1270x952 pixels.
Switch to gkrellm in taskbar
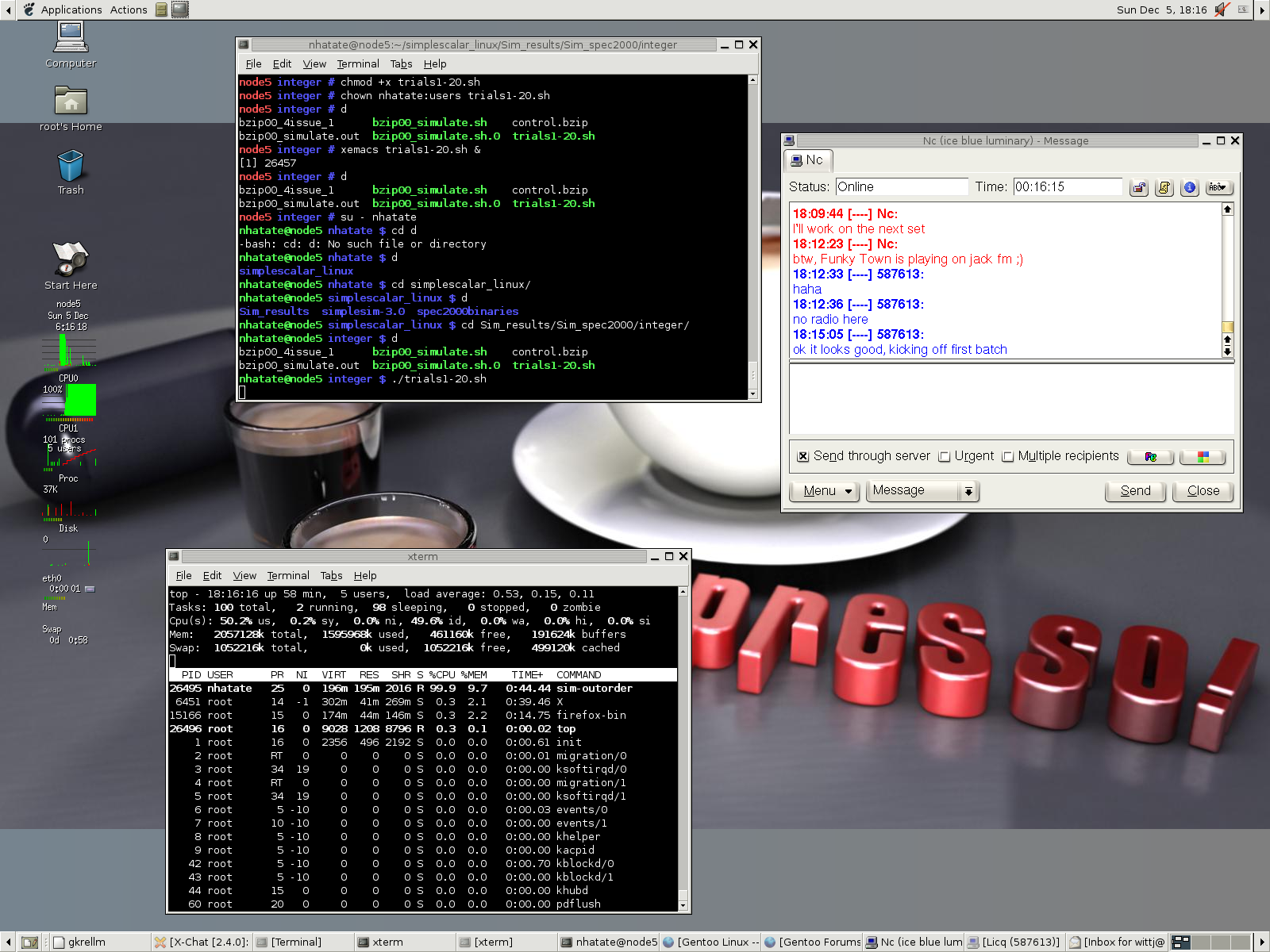99,942
